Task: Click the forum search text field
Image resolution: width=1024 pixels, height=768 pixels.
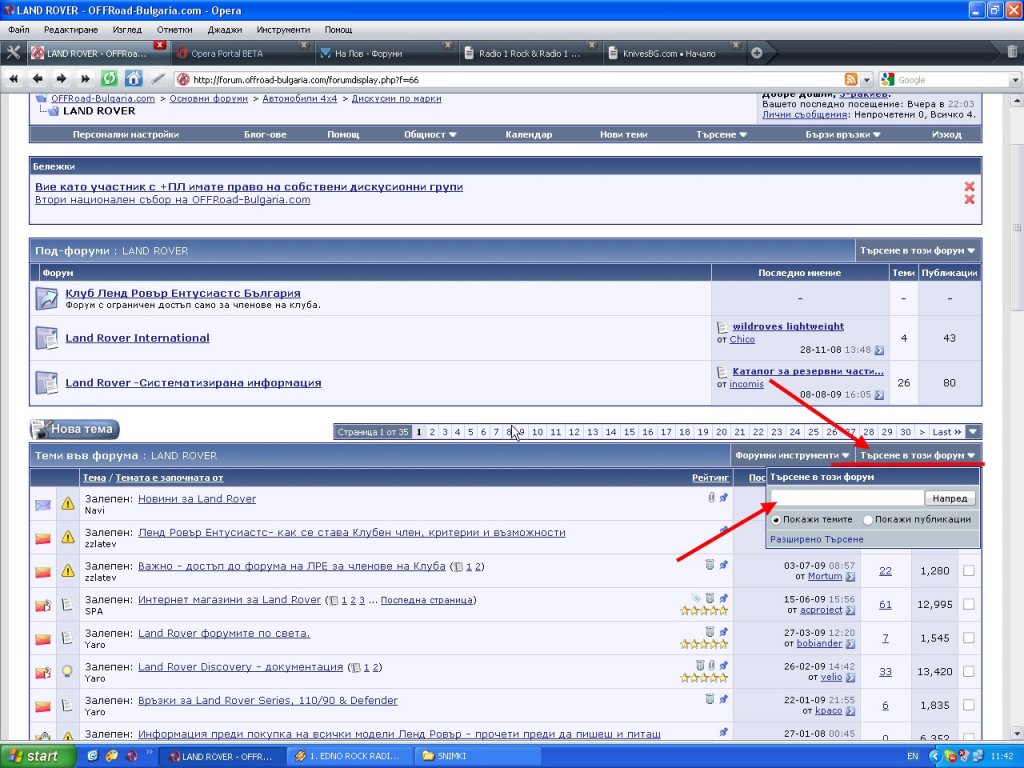Action: pos(846,498)
